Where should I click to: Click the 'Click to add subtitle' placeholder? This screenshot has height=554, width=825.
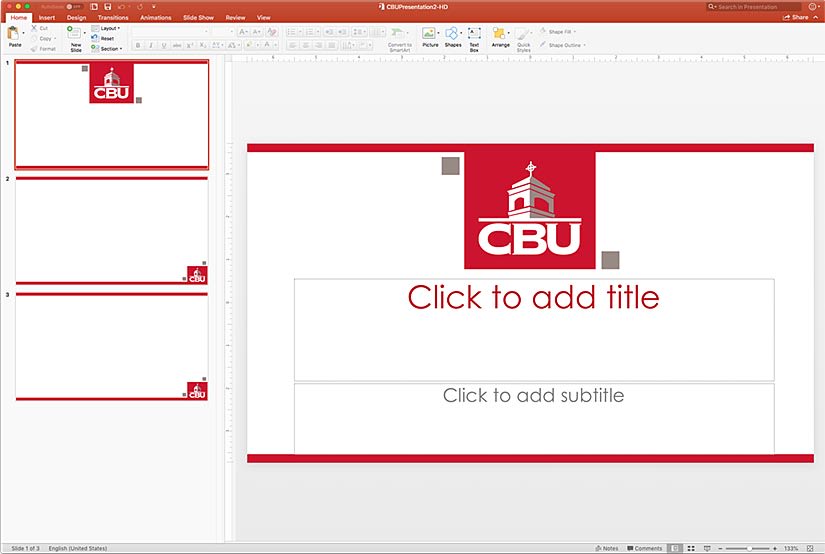click(x=534, y=418)
